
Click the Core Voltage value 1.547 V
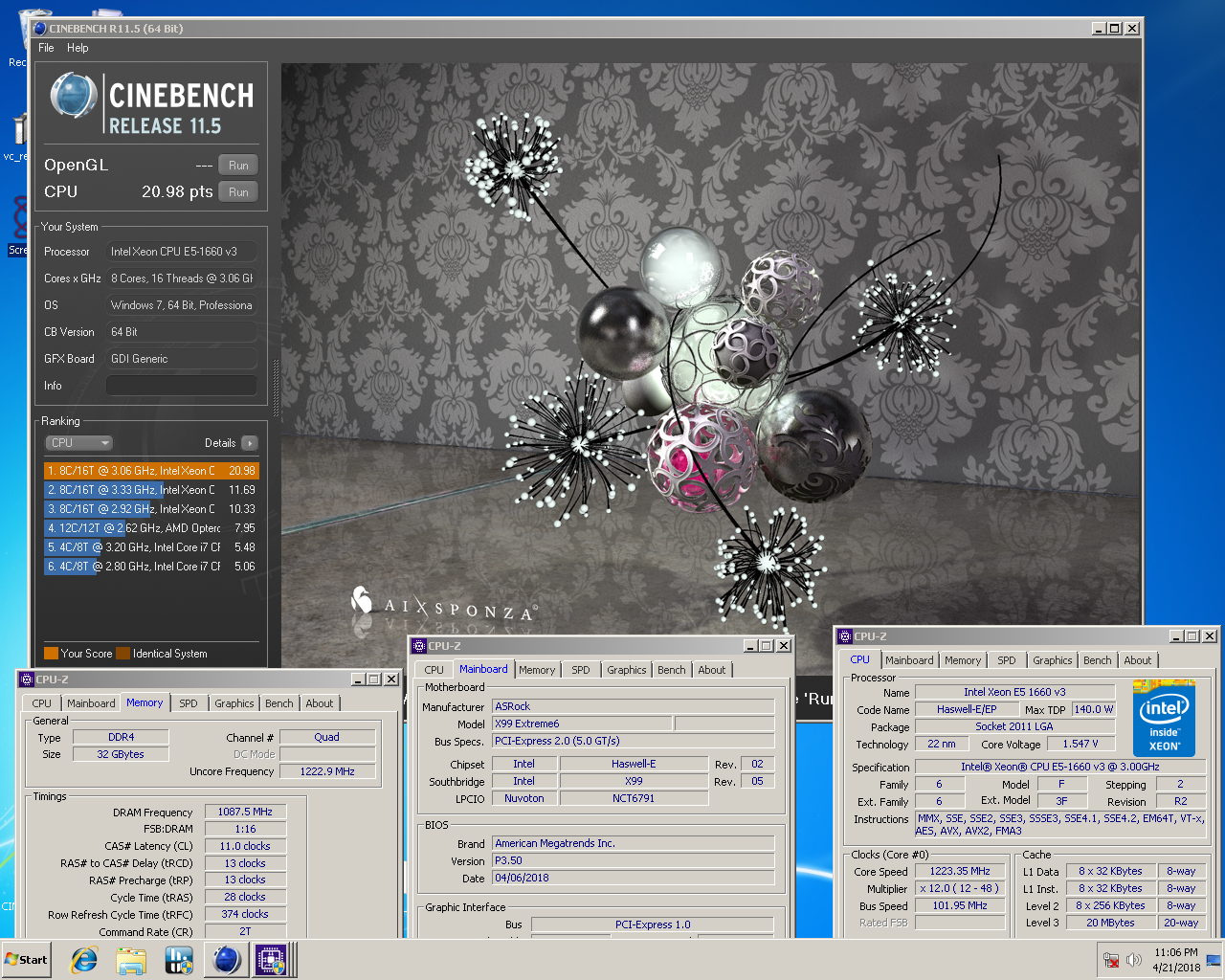tap(1080, 744)
